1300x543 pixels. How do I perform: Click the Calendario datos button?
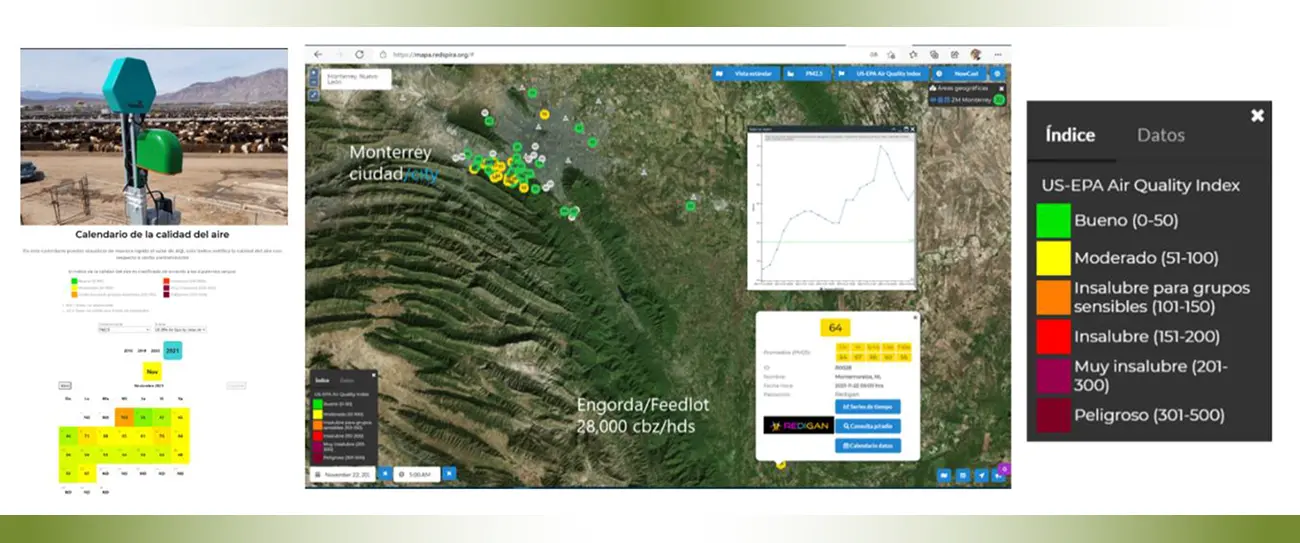[868, 445]
